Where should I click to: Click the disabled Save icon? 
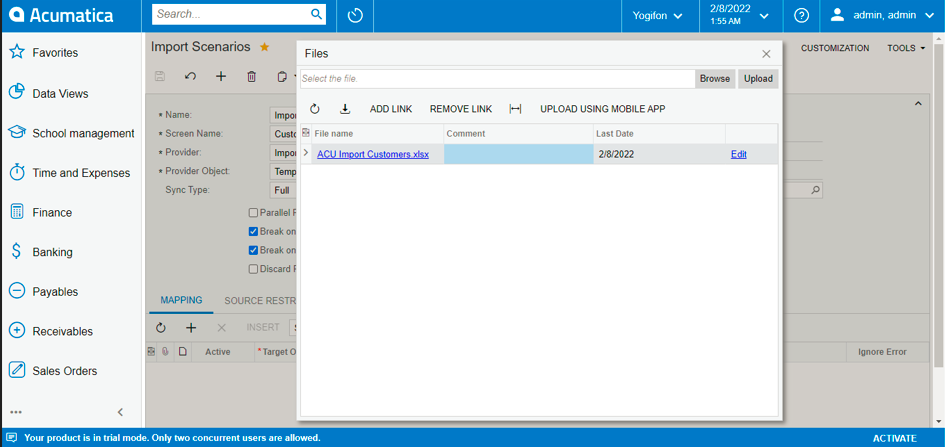(x=160, y=76)
